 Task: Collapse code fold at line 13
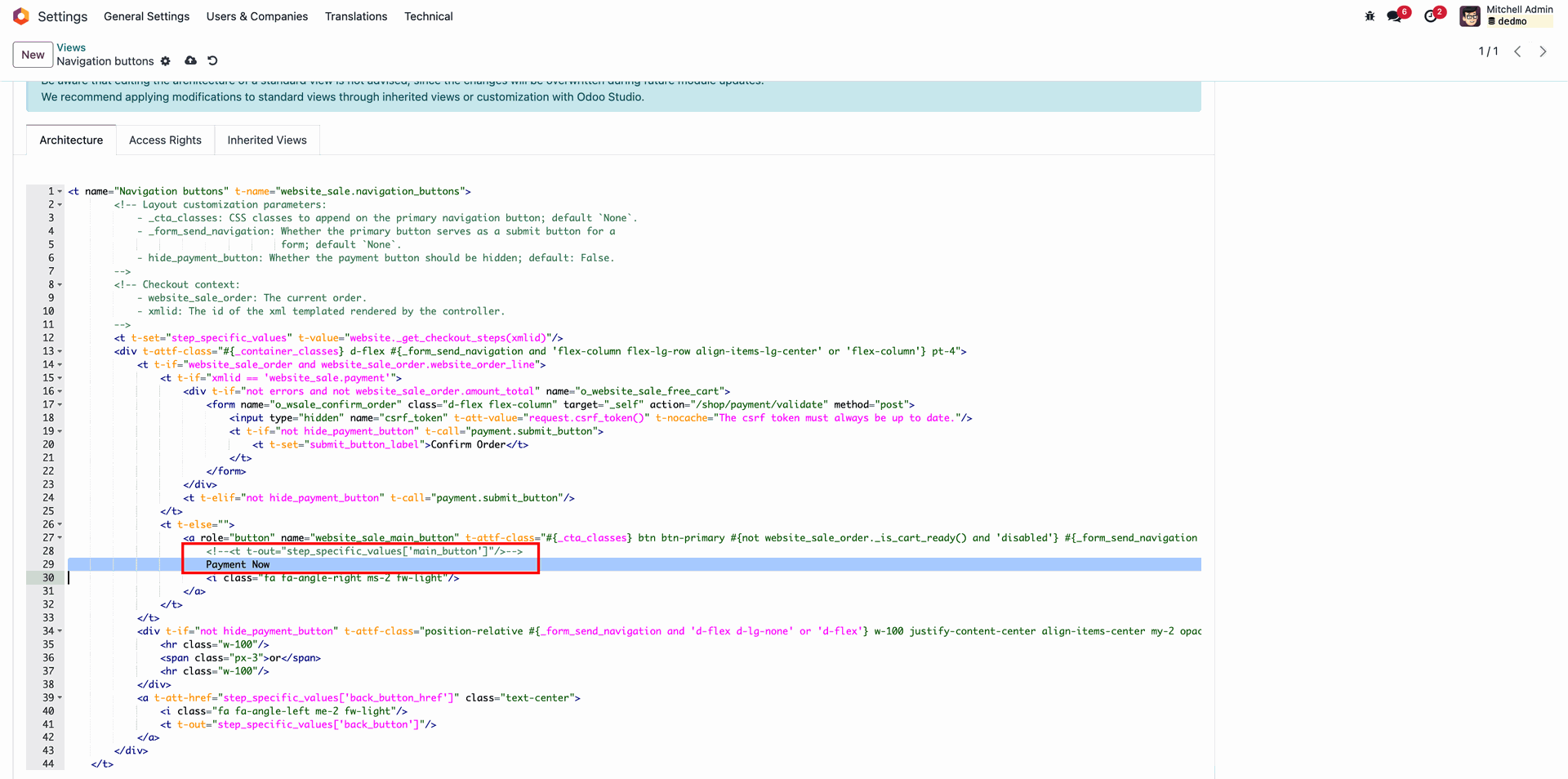(60, 352)
